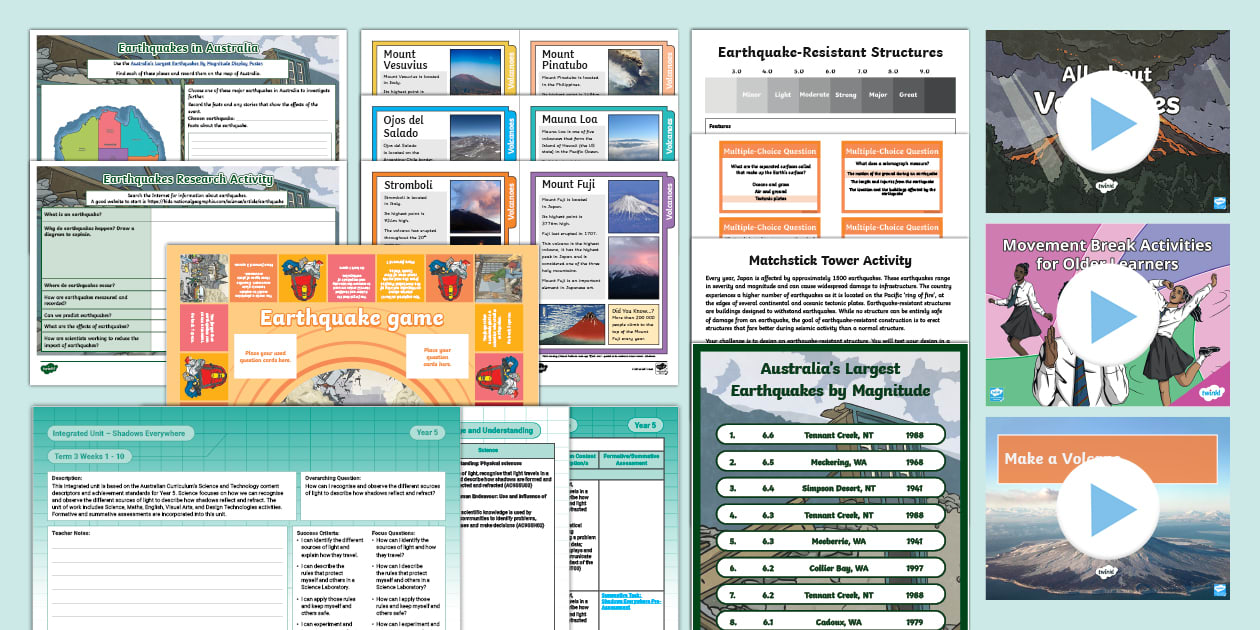Click the Twinkl bird icon on Make a Volcano thumbnail
The image size is (1260, 630).
click(x=1219, y=590)
